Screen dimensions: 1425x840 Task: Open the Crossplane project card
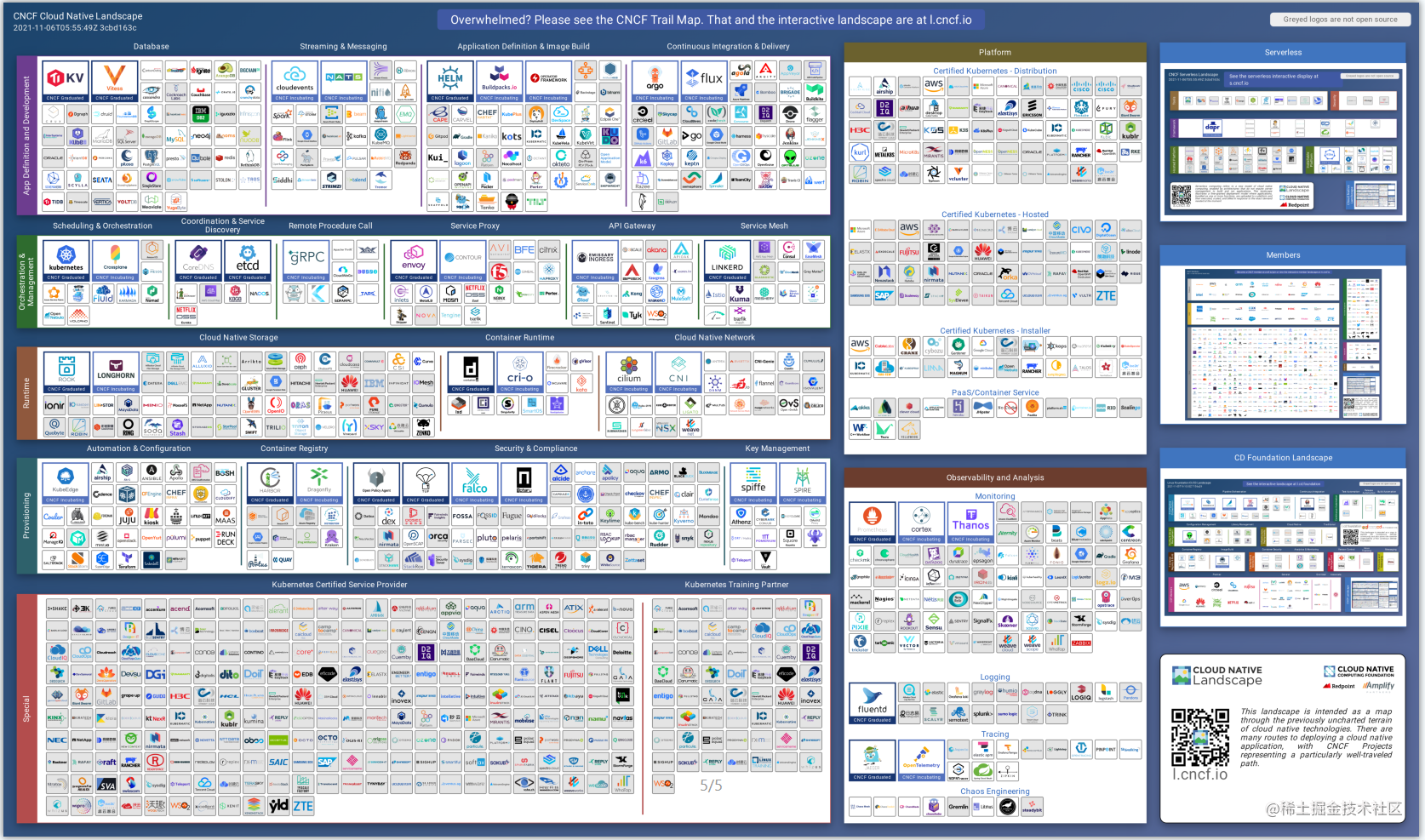(115, 260)
